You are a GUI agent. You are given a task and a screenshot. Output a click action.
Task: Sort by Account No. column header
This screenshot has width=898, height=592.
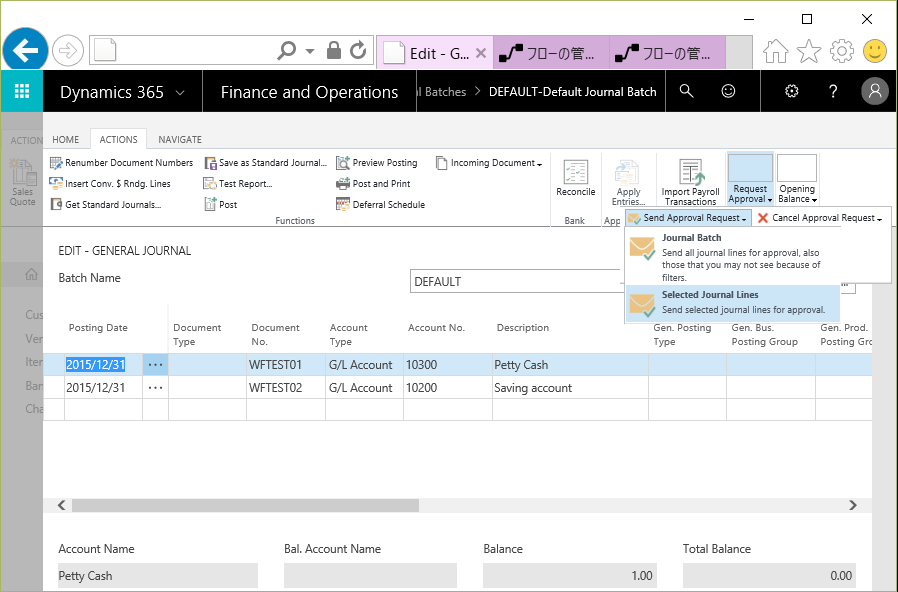(436, 327)
